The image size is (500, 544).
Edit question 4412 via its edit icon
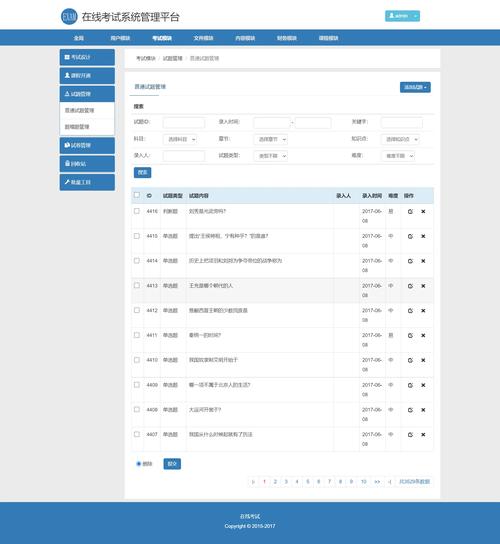tap(410, 311)
